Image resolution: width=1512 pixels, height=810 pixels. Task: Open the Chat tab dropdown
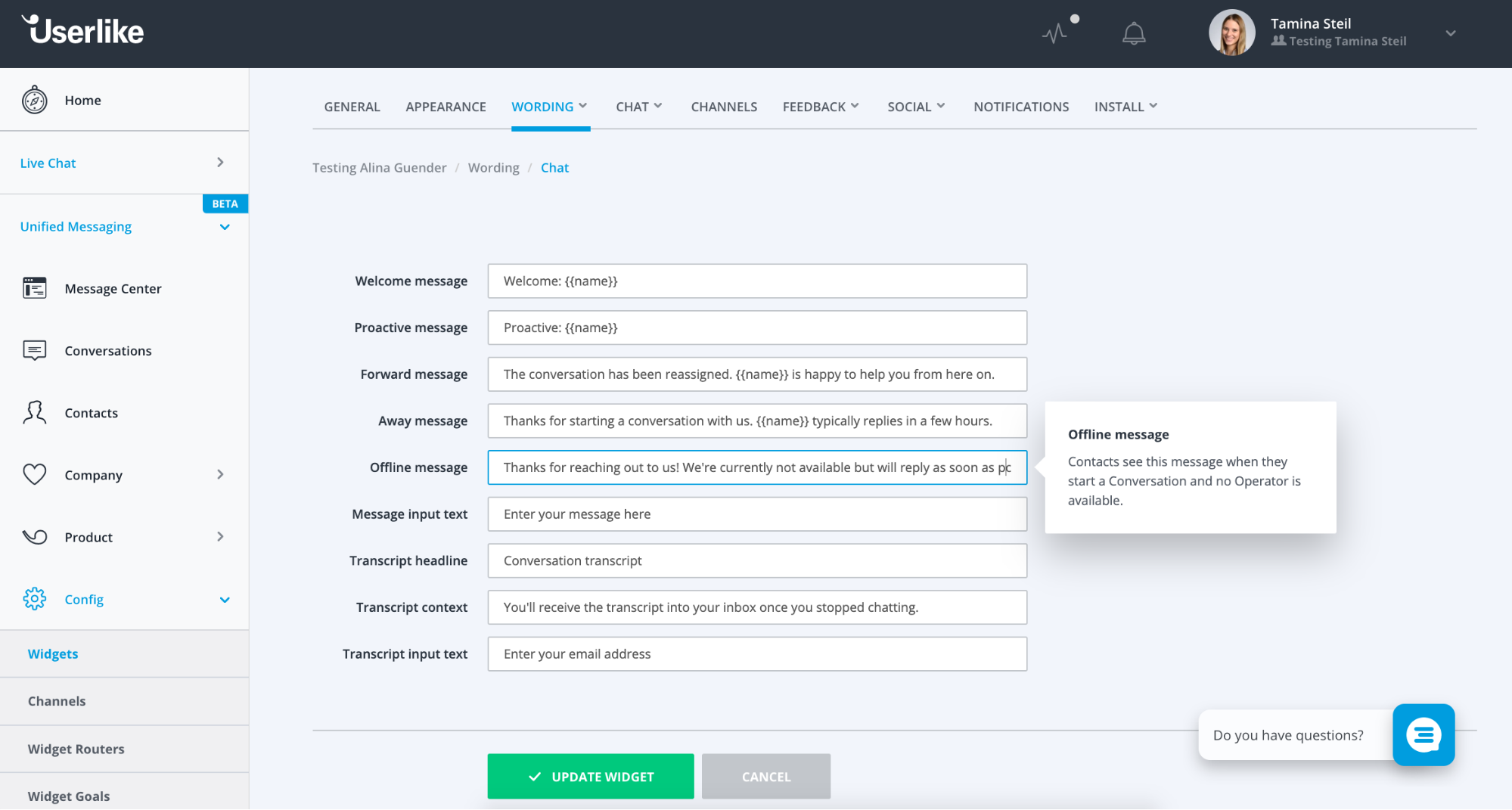639,107
